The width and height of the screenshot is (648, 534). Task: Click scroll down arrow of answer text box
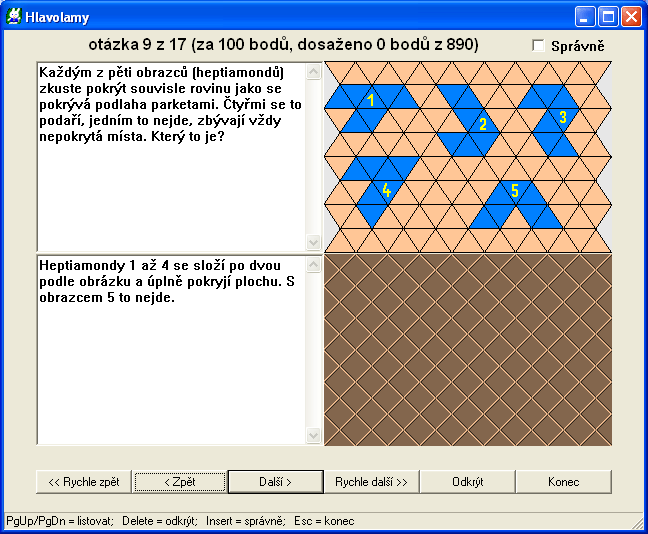point(314,436)
